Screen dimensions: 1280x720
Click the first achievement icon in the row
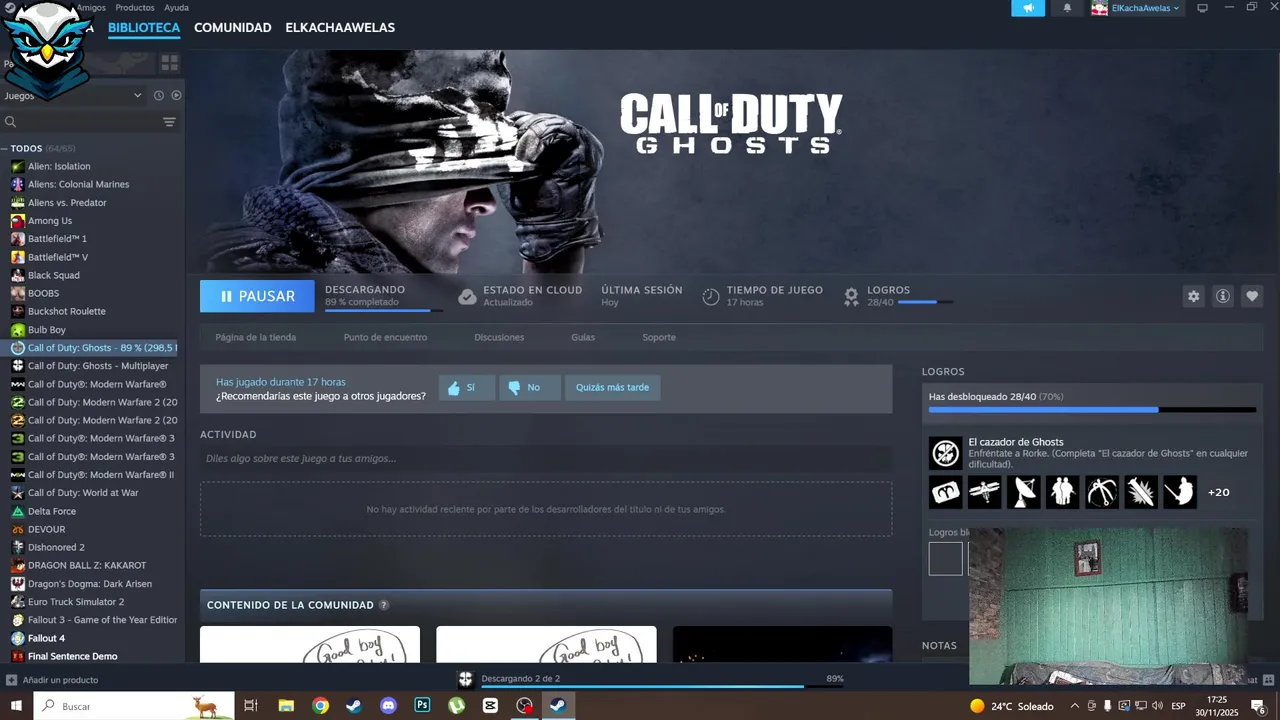pyautogui.click(x=945, y=492)
